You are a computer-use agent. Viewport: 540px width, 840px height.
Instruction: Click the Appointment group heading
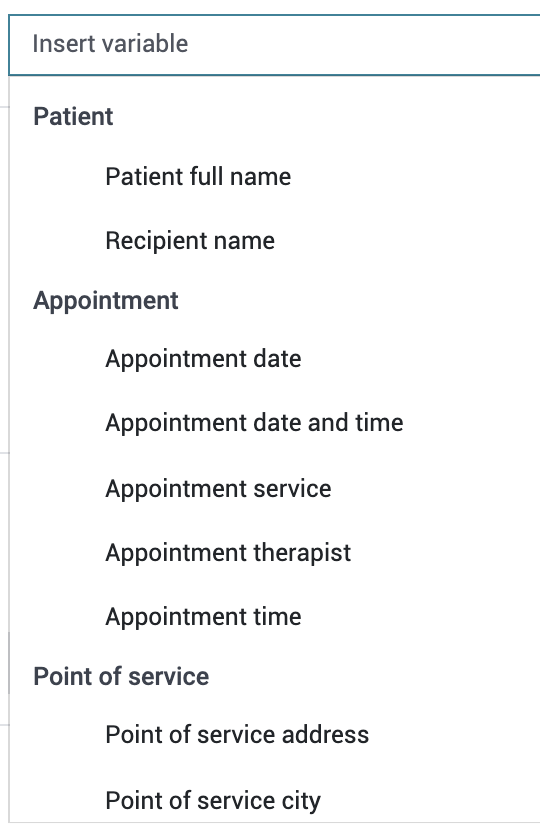pyautogui.click(x=106, y=301)
